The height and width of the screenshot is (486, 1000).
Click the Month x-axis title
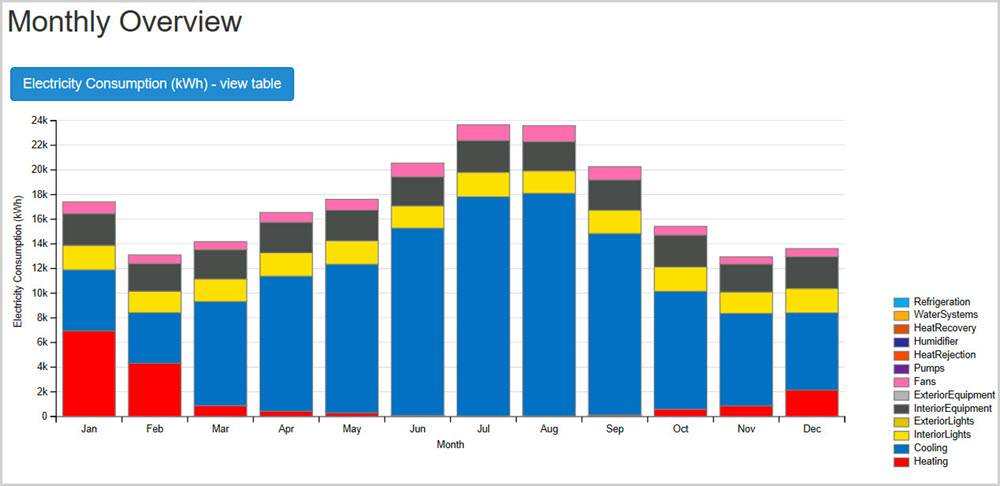tap(450, 445)
